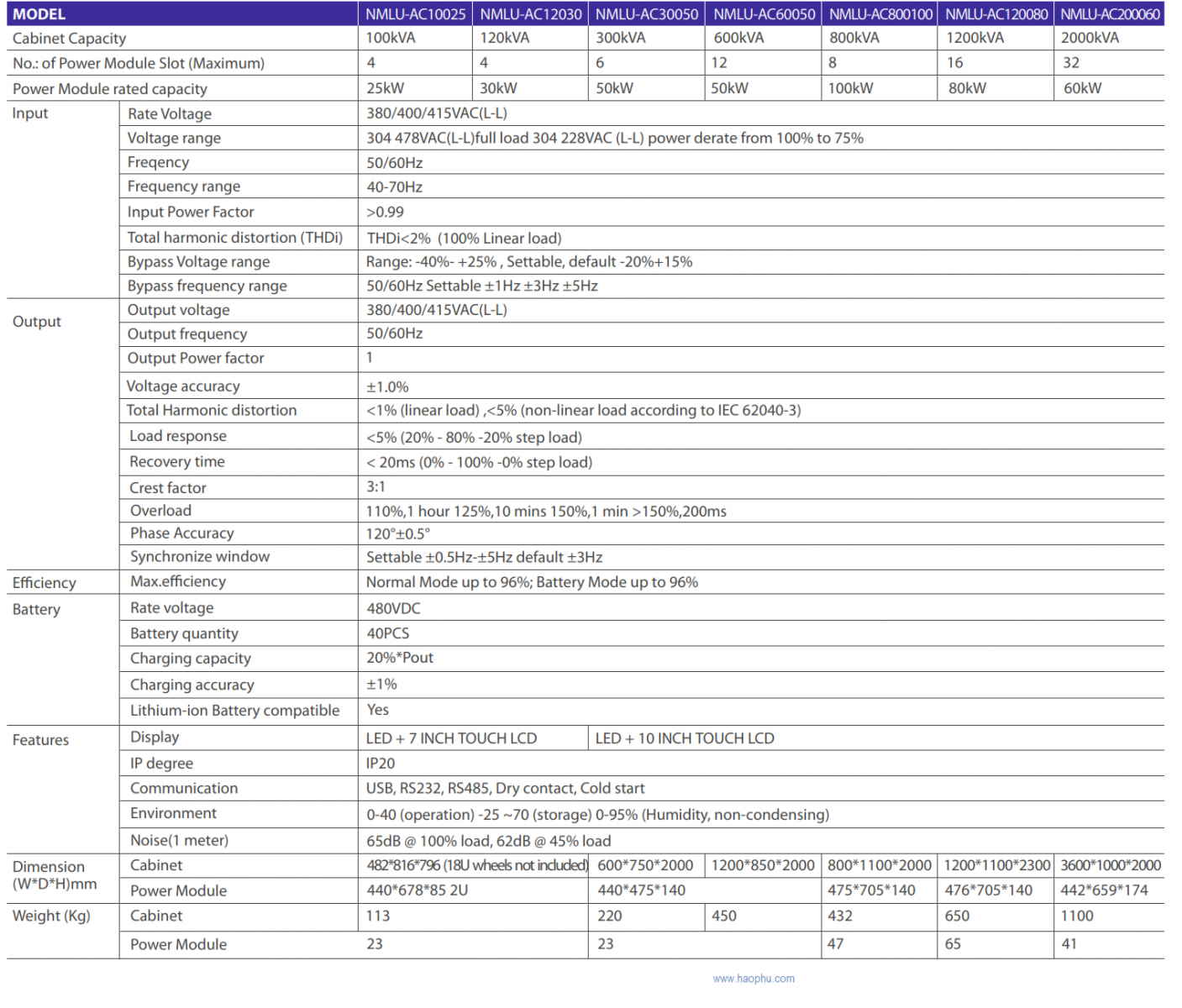Click model NMLU-AC12030 header

pos(531,14)
